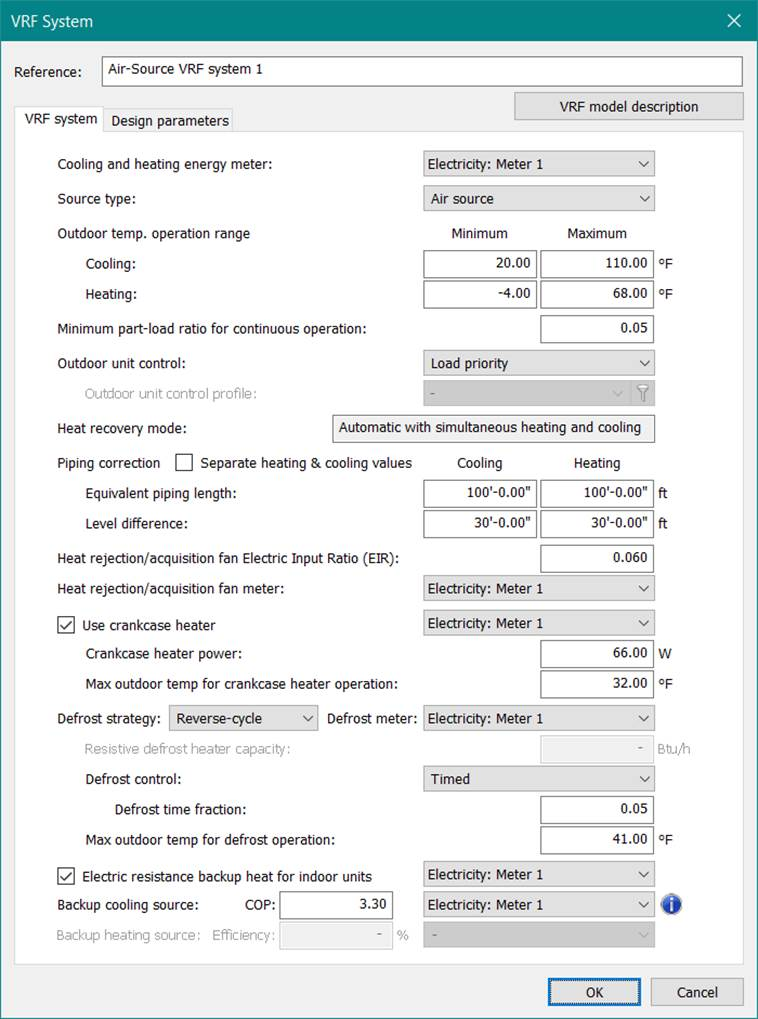Expand the Defrost control Timed dropdown

[539, 779]
